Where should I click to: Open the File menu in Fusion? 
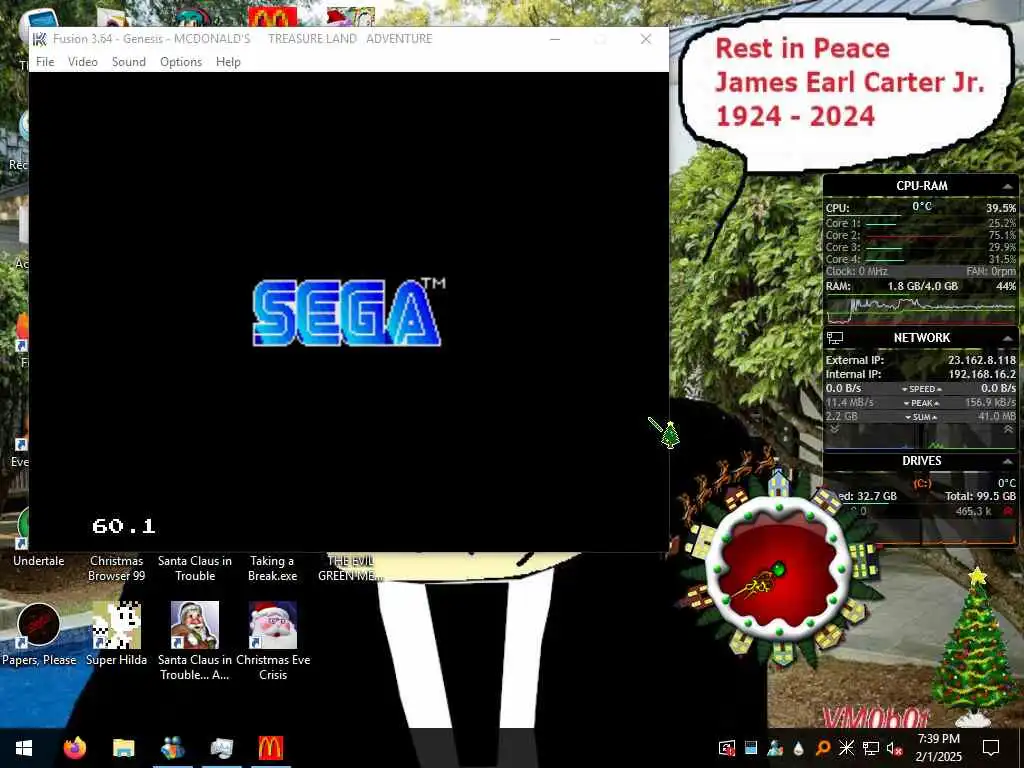[45, 61]
